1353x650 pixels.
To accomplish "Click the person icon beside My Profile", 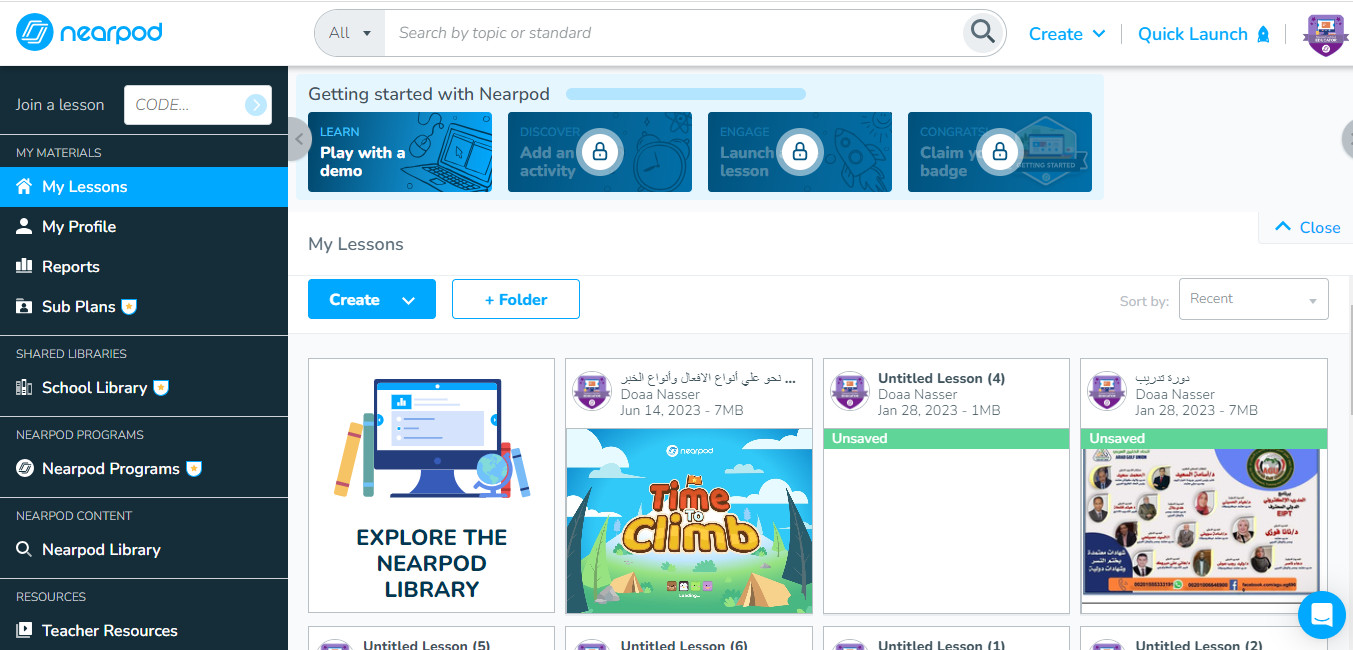I will point(24,227).
